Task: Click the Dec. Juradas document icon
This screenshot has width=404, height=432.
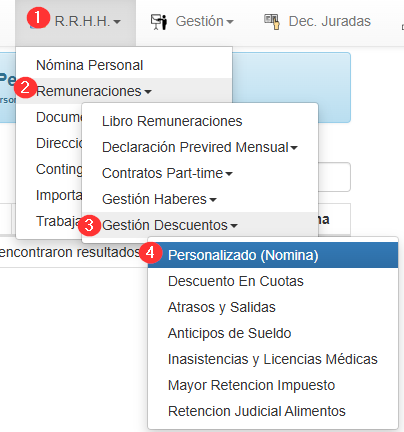Action: point(272,22)
